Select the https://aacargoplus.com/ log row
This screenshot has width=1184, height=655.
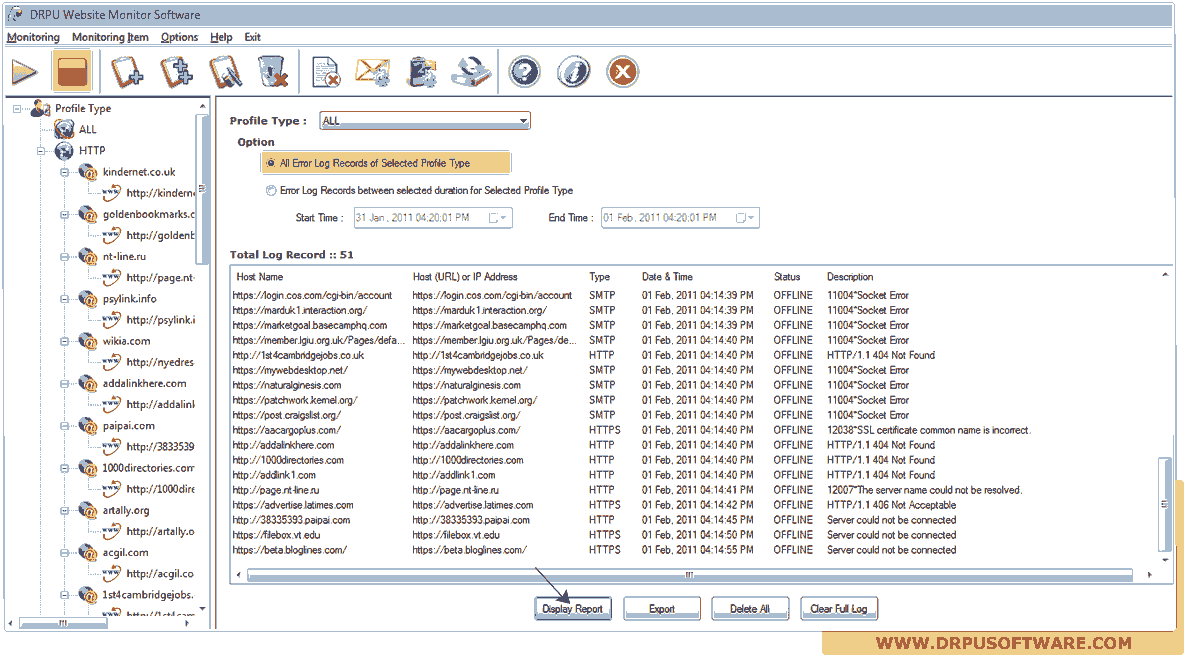[631, 430]
